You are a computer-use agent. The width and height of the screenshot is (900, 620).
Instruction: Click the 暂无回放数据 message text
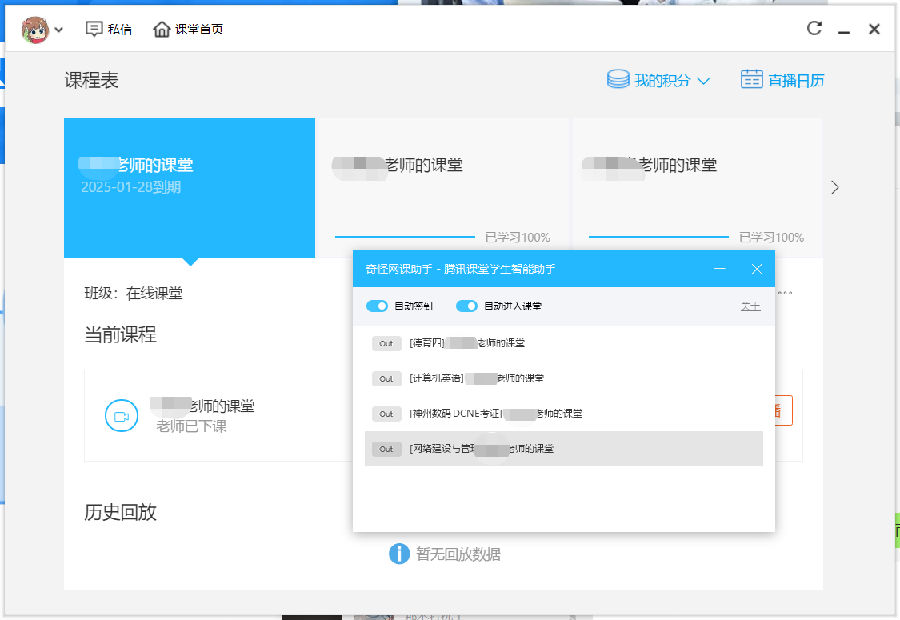click(x=458, y=555)
